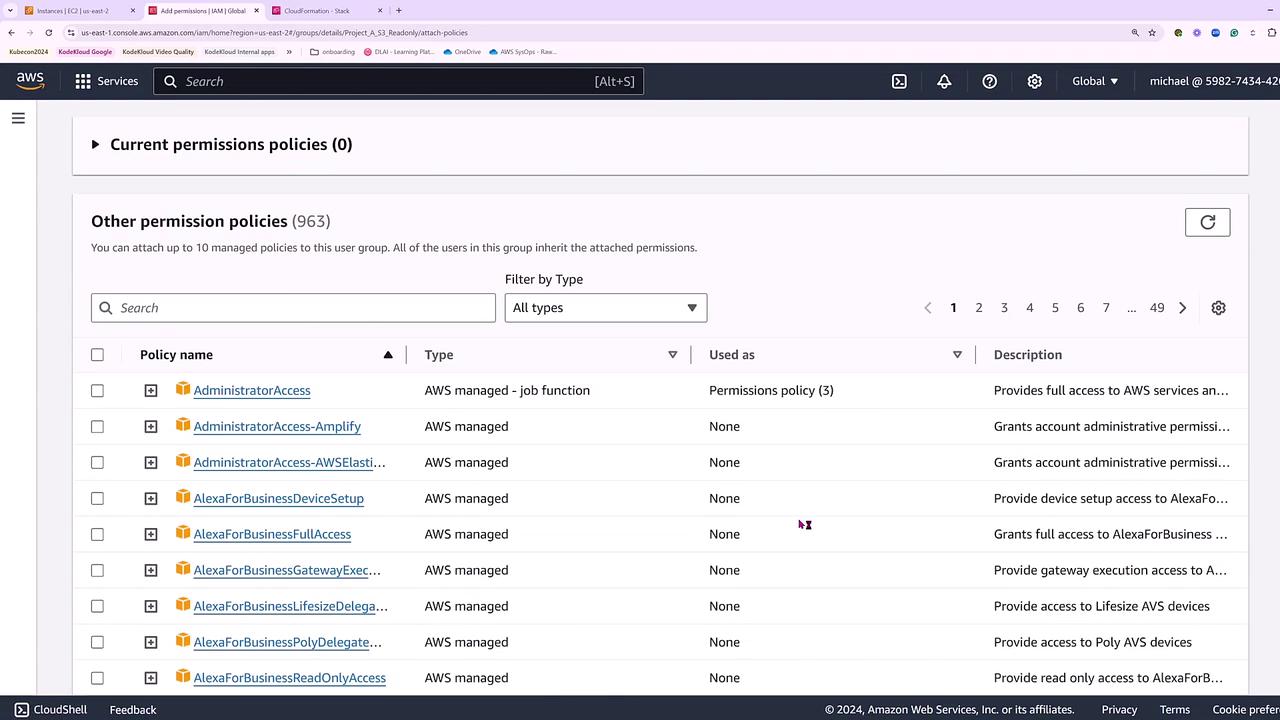Check the AlexaForBusinessFullAccess checkbox

[x=97, y=535]
